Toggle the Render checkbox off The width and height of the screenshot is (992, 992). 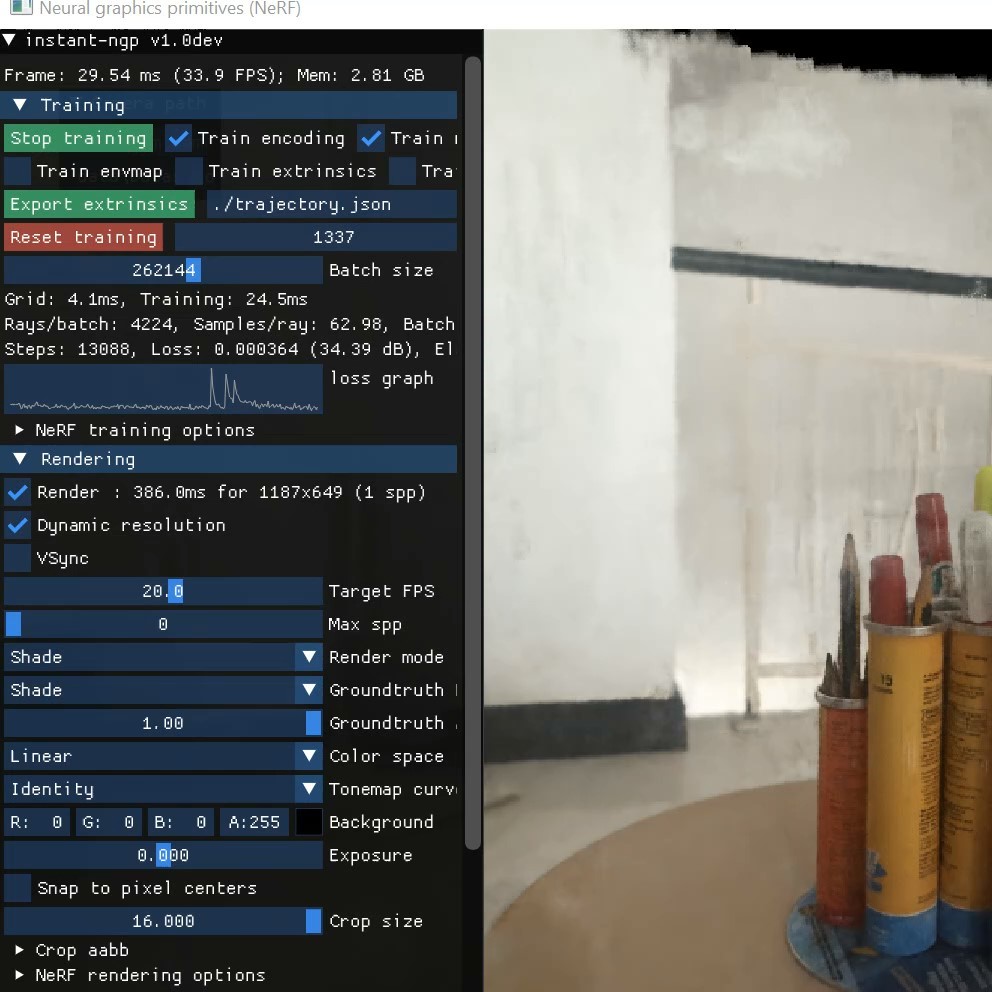(x=18, y=492)
